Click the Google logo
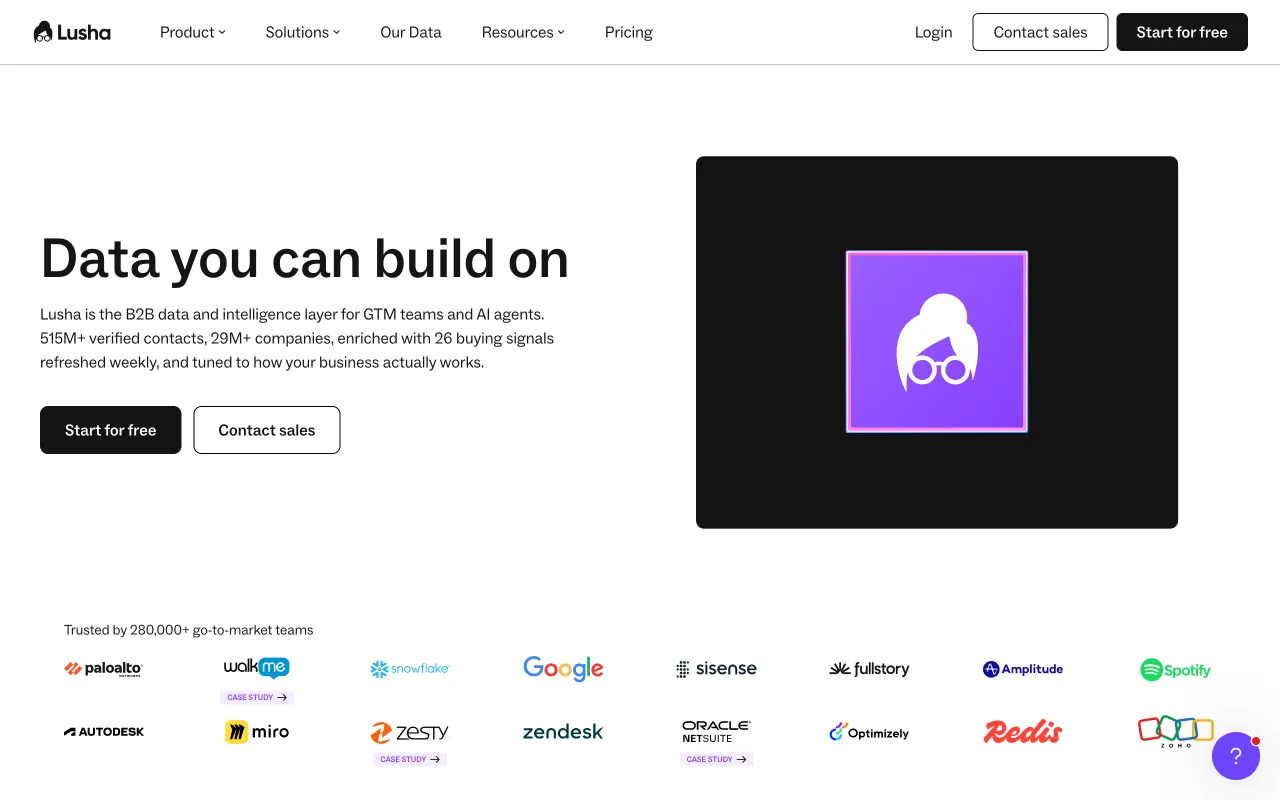The width and height of the screenshot is (1280, 800). pyautogui.click(x=563, y=669)
